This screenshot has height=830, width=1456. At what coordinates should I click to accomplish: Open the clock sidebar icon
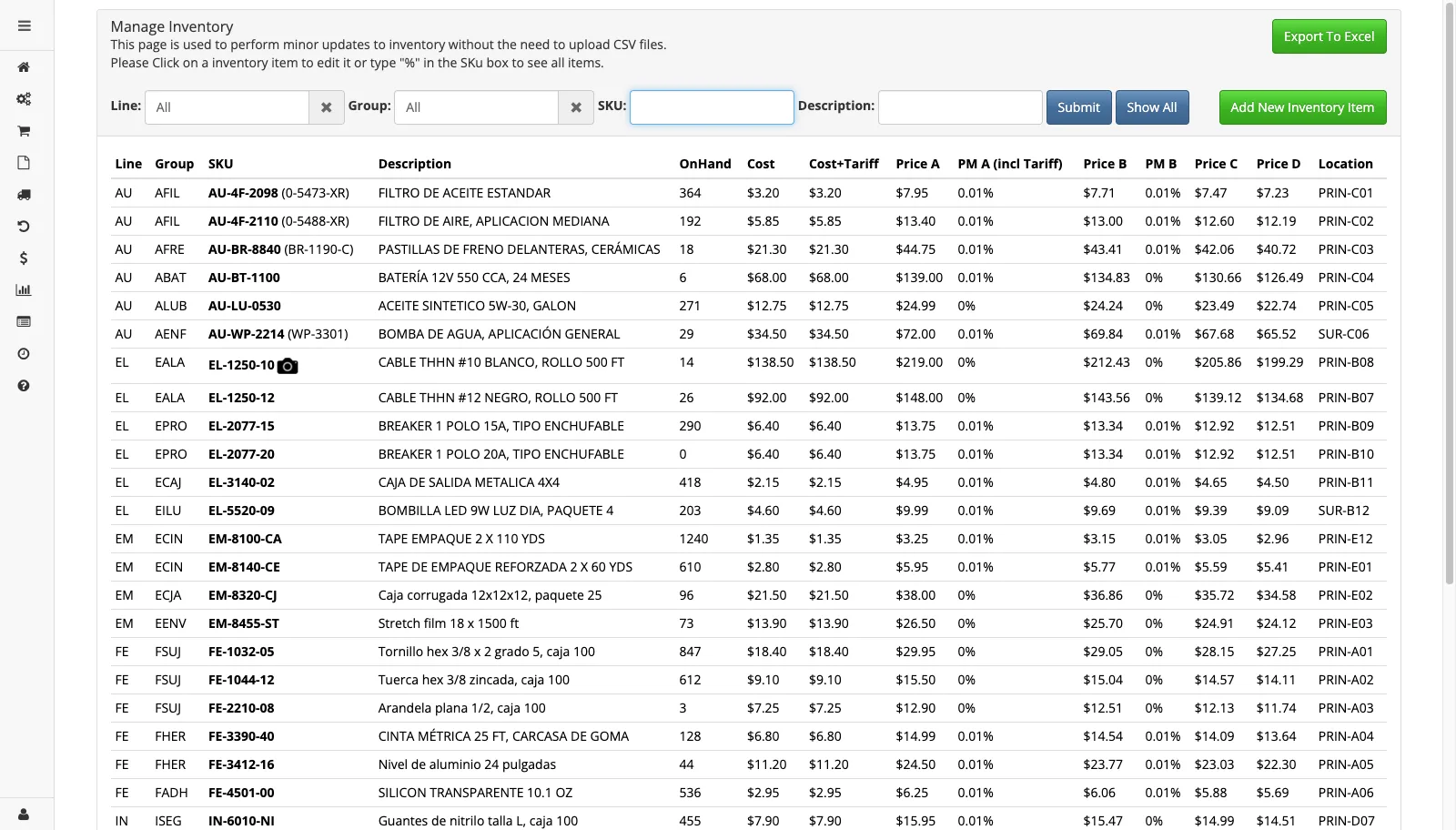tap(25, 354)
